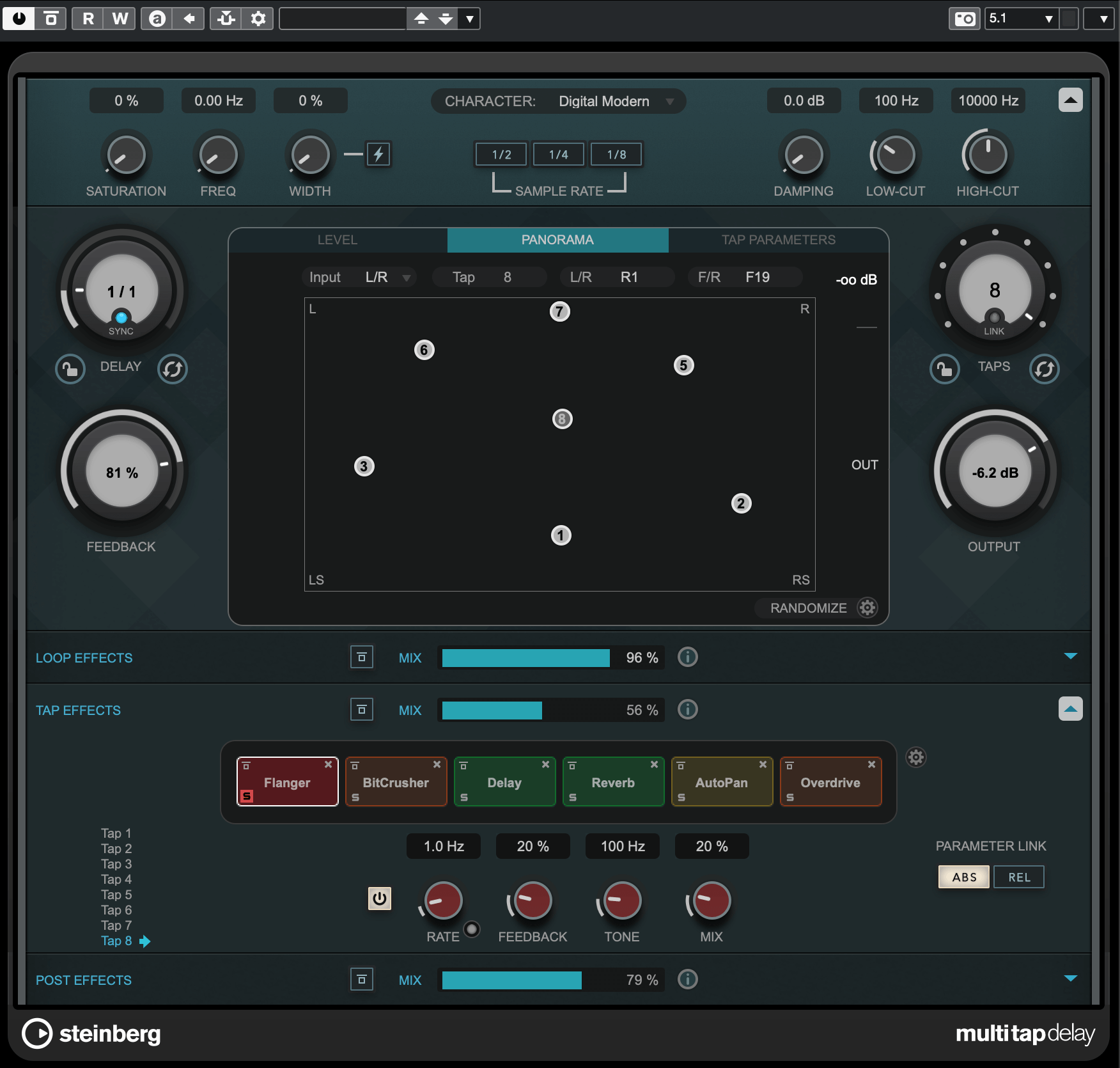Toggle the Taps Link button
This screenshot has width=1120, height=1068.
point(994,317)
